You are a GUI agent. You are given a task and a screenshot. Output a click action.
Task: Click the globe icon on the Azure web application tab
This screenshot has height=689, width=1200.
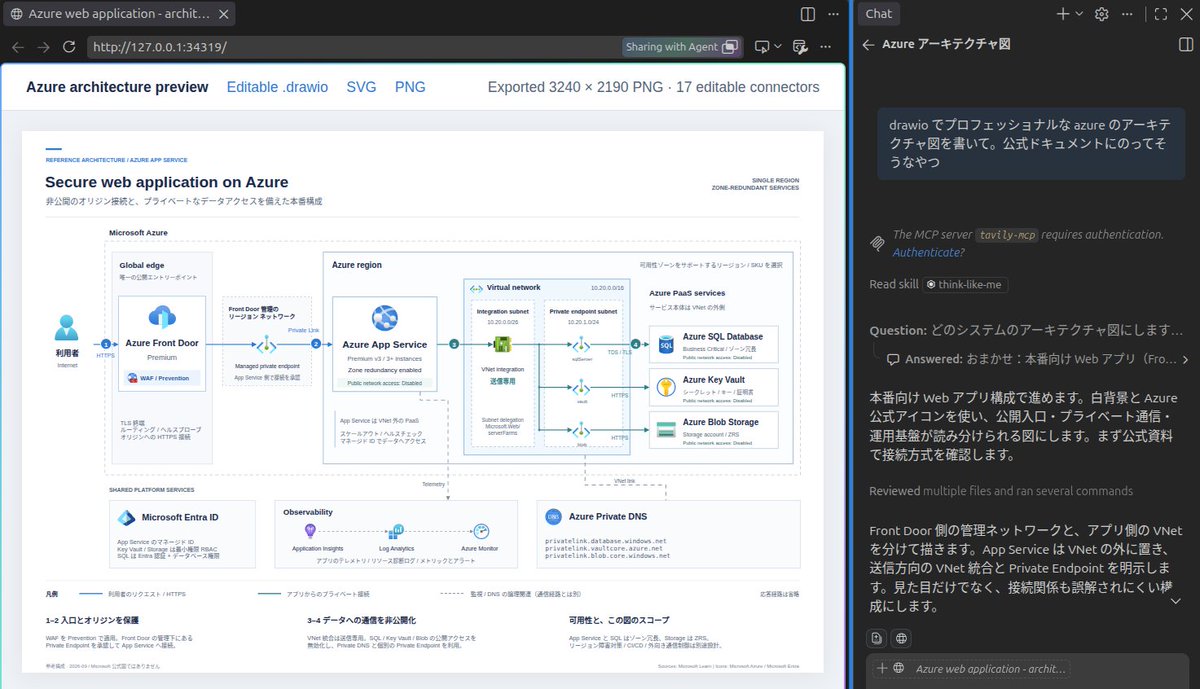tap(16, 14)
